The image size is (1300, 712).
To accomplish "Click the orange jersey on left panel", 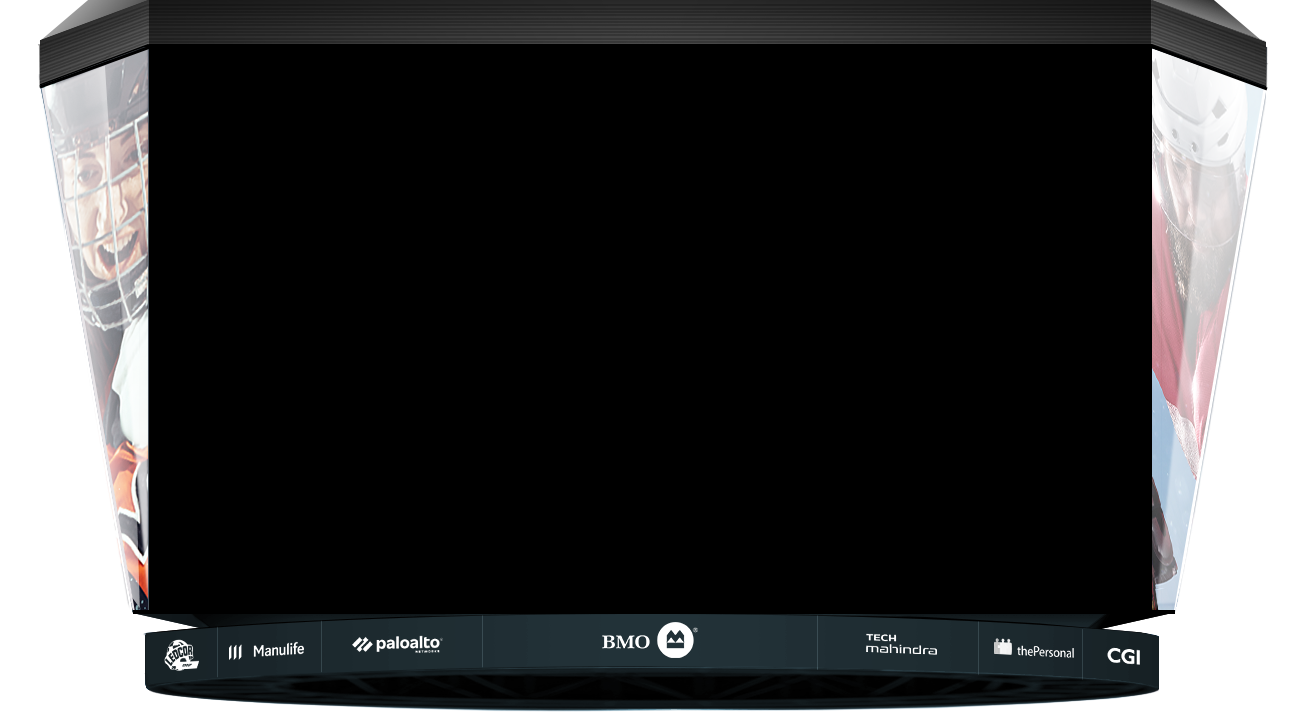I will pos(128,490).
